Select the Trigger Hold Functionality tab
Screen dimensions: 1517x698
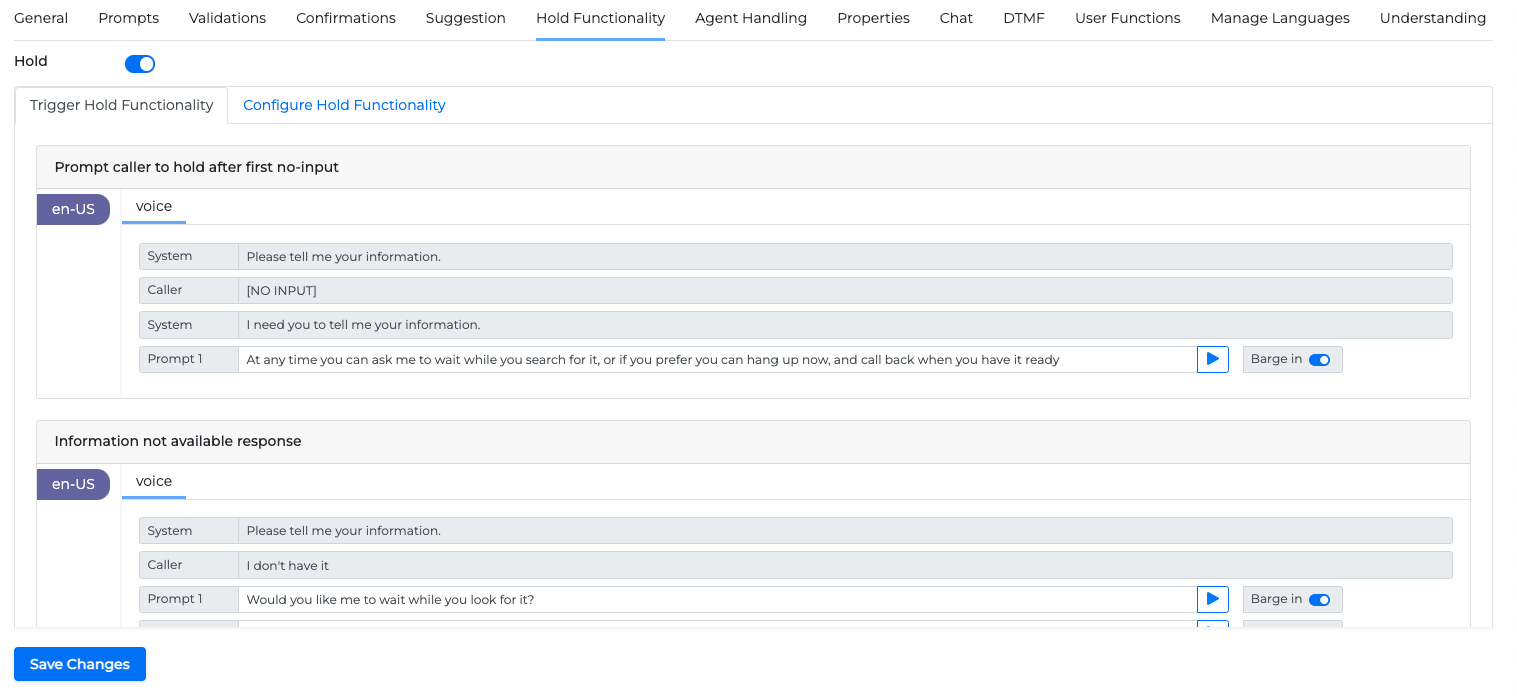[x=122, y=105]
